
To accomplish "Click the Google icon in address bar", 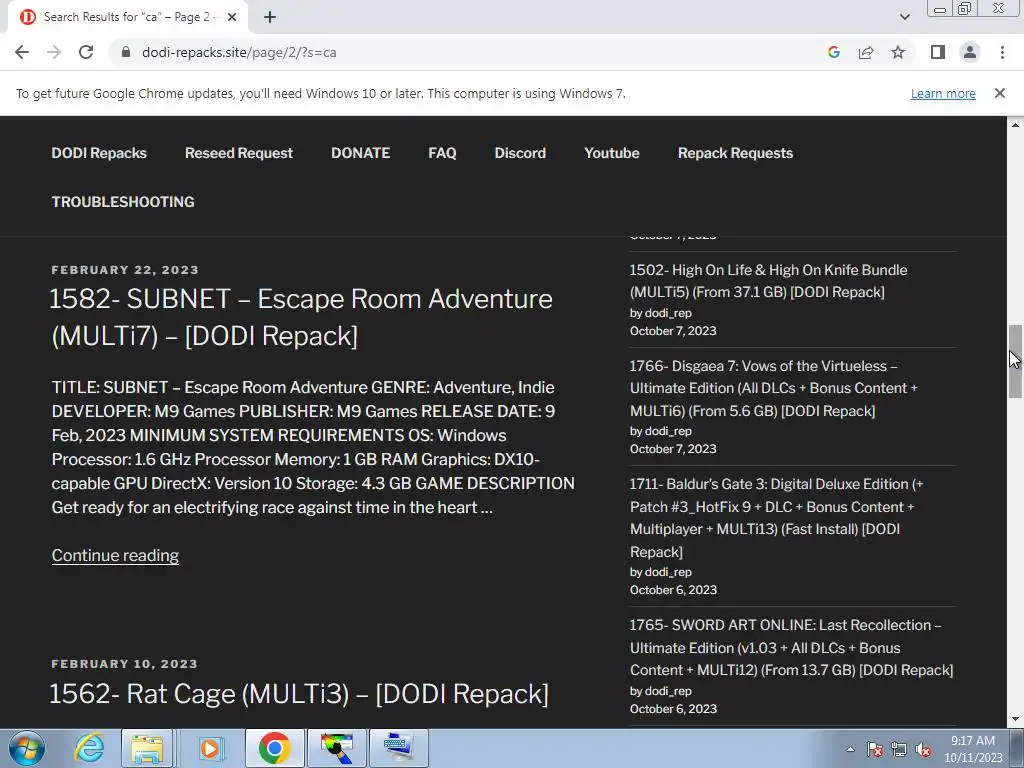I will 833,52.
